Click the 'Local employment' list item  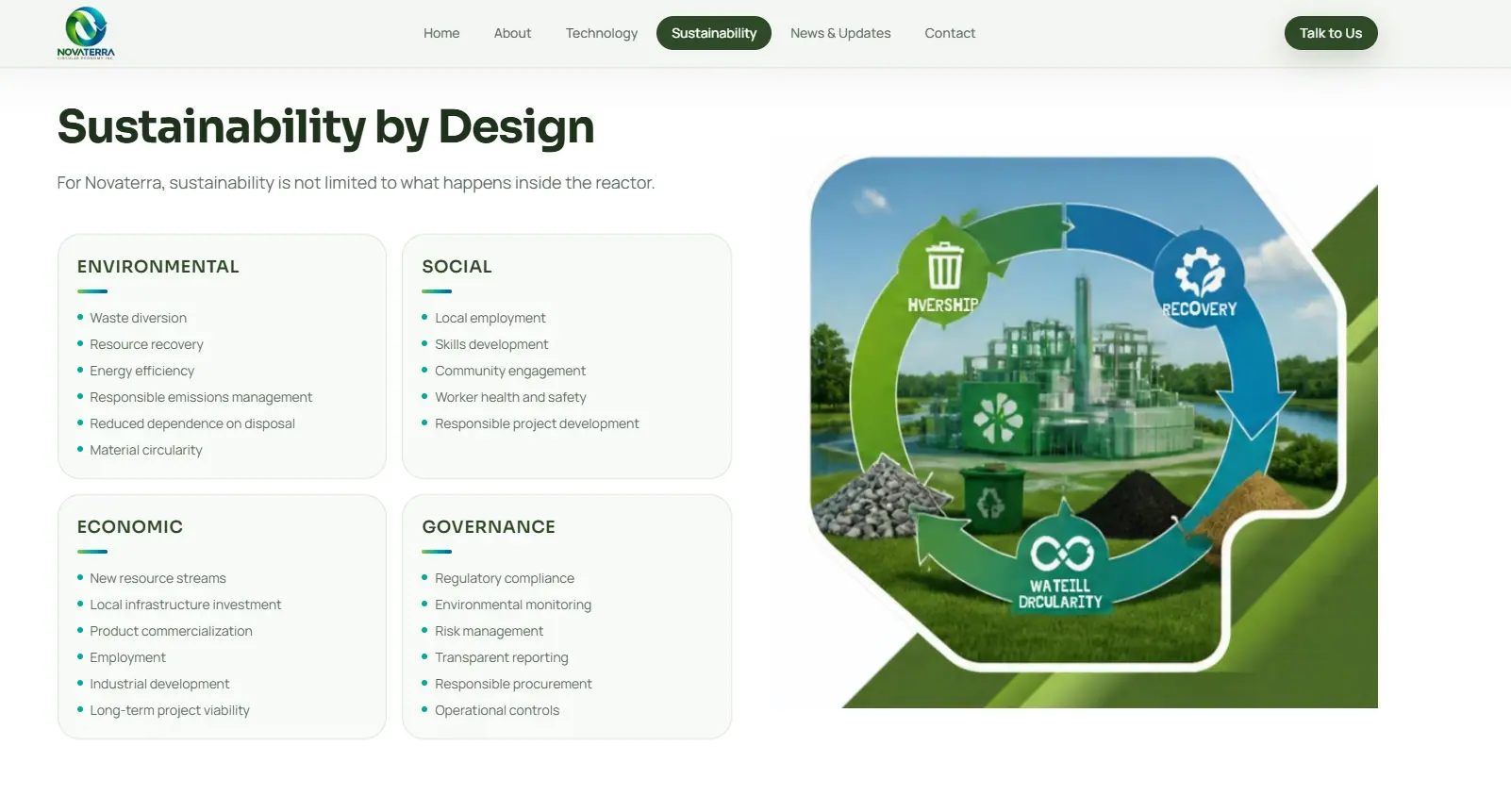[x=490, y=318]
